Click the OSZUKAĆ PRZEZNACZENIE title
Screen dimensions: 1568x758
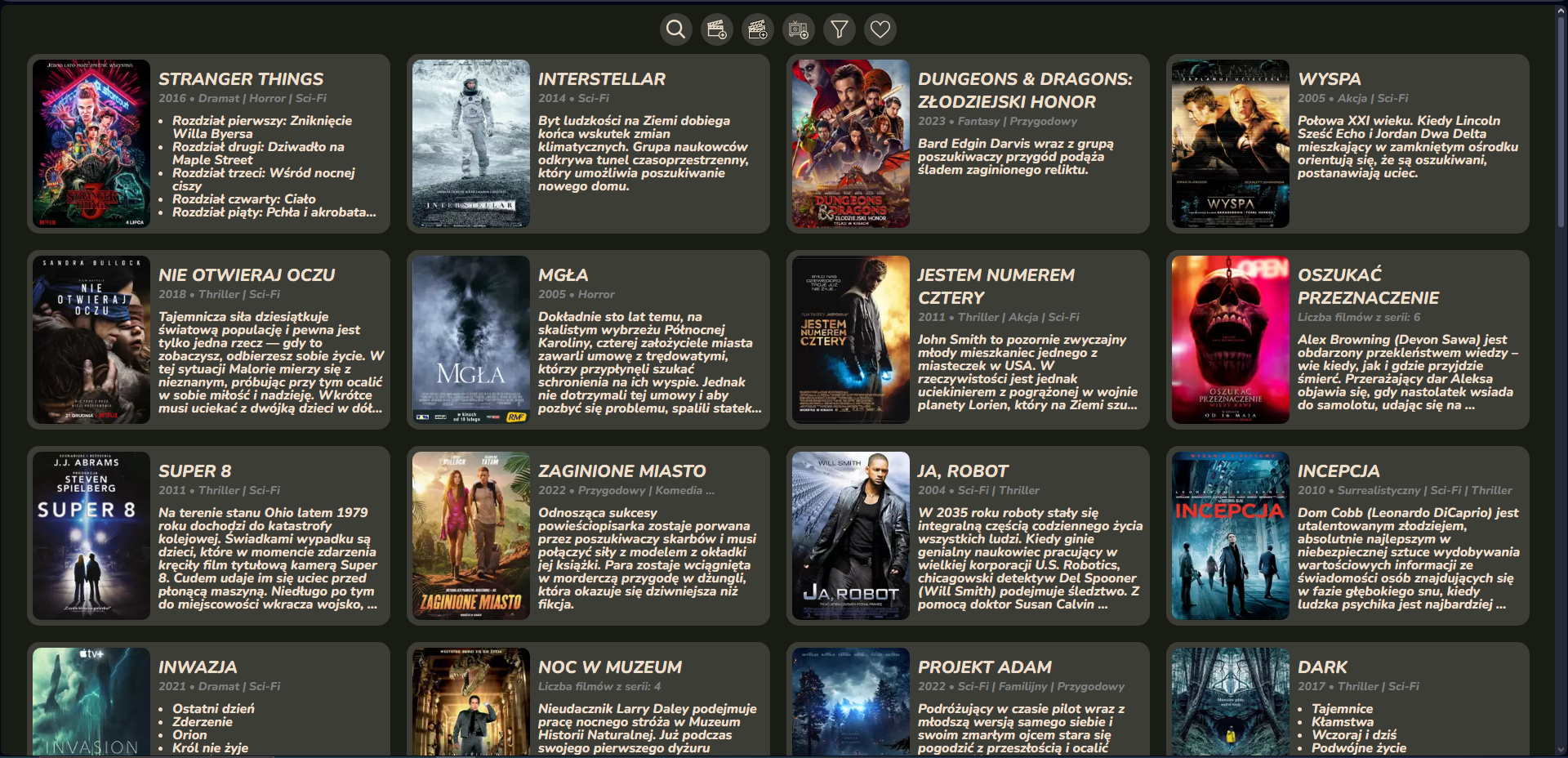(x=1369, y=287)
